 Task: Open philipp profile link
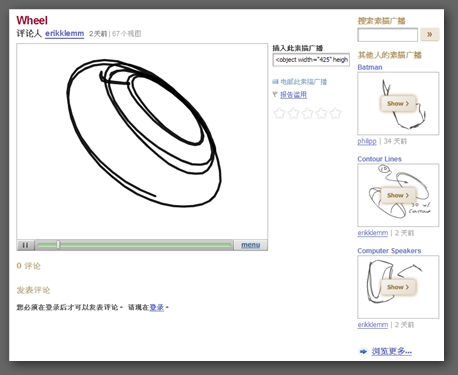click(367, 141)
